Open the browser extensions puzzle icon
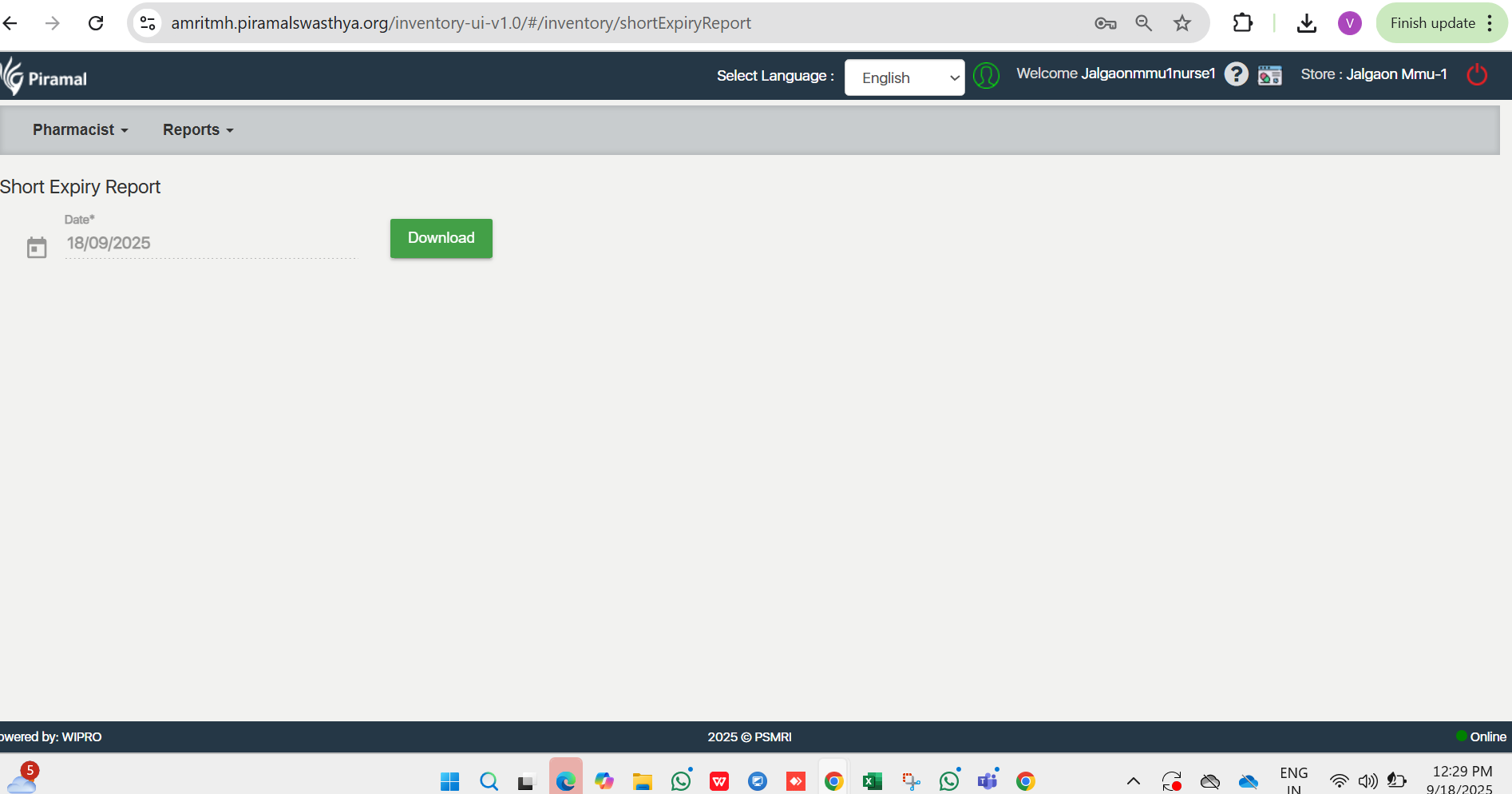This screenshot has width=1512, height=794. coord(1242,23)
